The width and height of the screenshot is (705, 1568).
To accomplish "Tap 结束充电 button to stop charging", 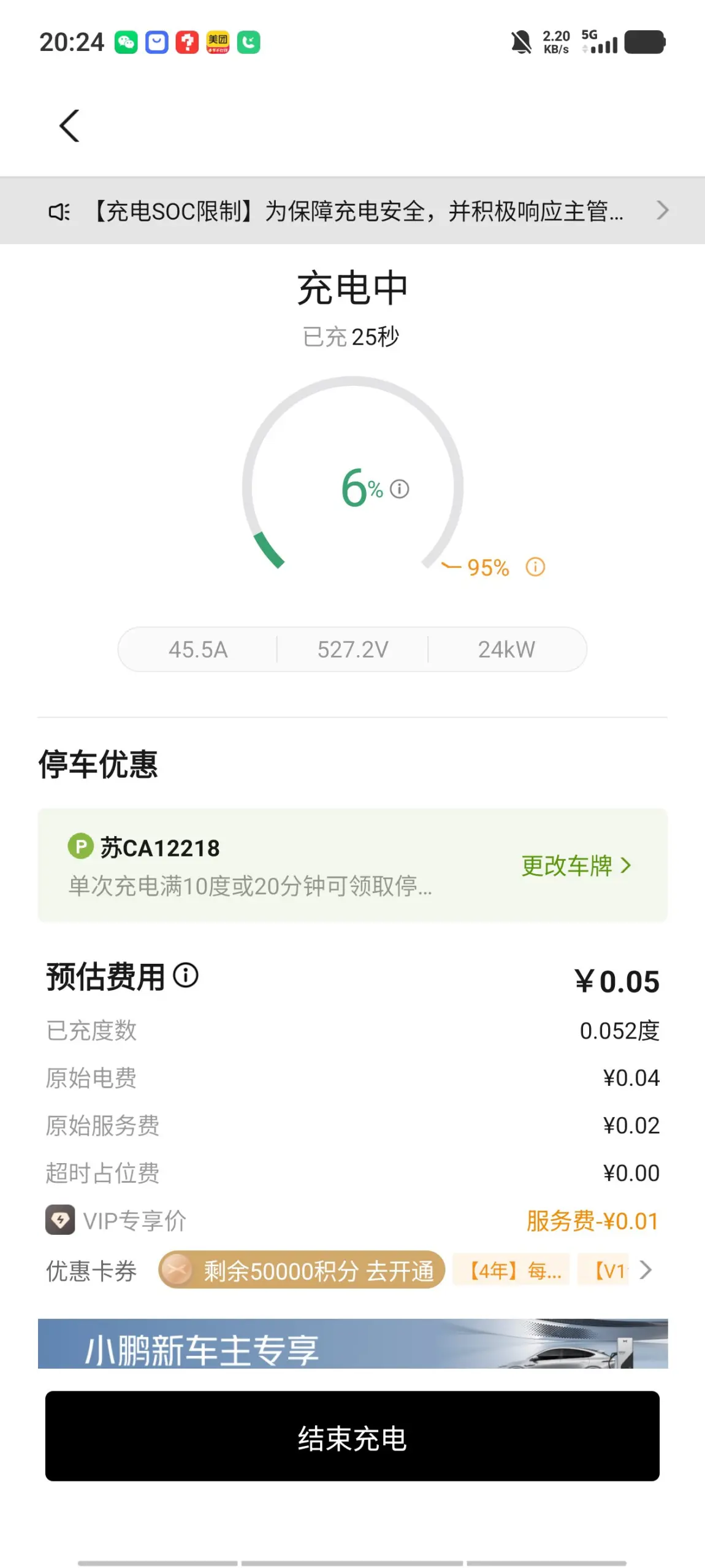I will [x=352, y=1436].
